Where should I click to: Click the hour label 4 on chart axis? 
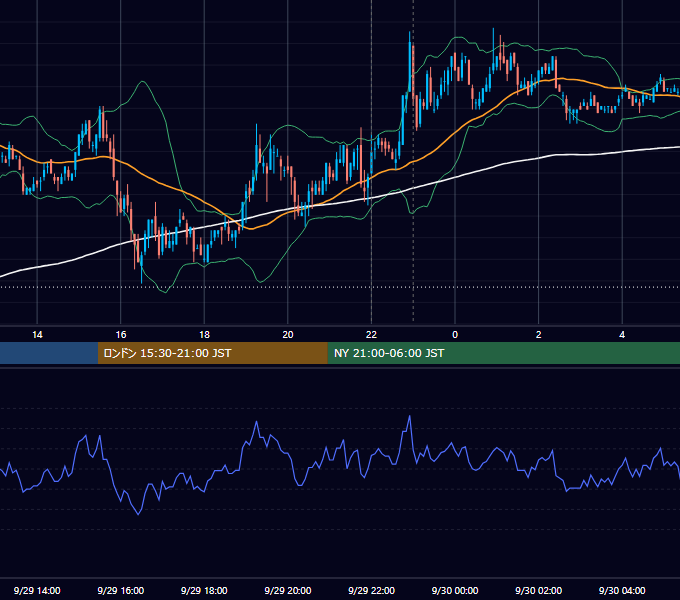tap(622, 335)
